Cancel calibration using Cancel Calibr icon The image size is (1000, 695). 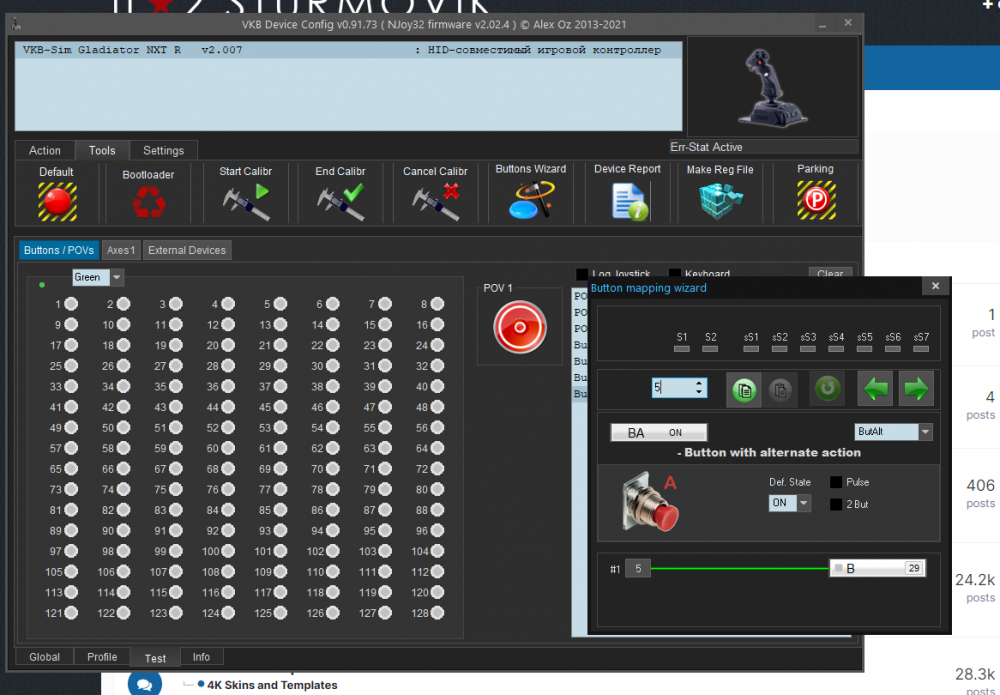point(435,201)
